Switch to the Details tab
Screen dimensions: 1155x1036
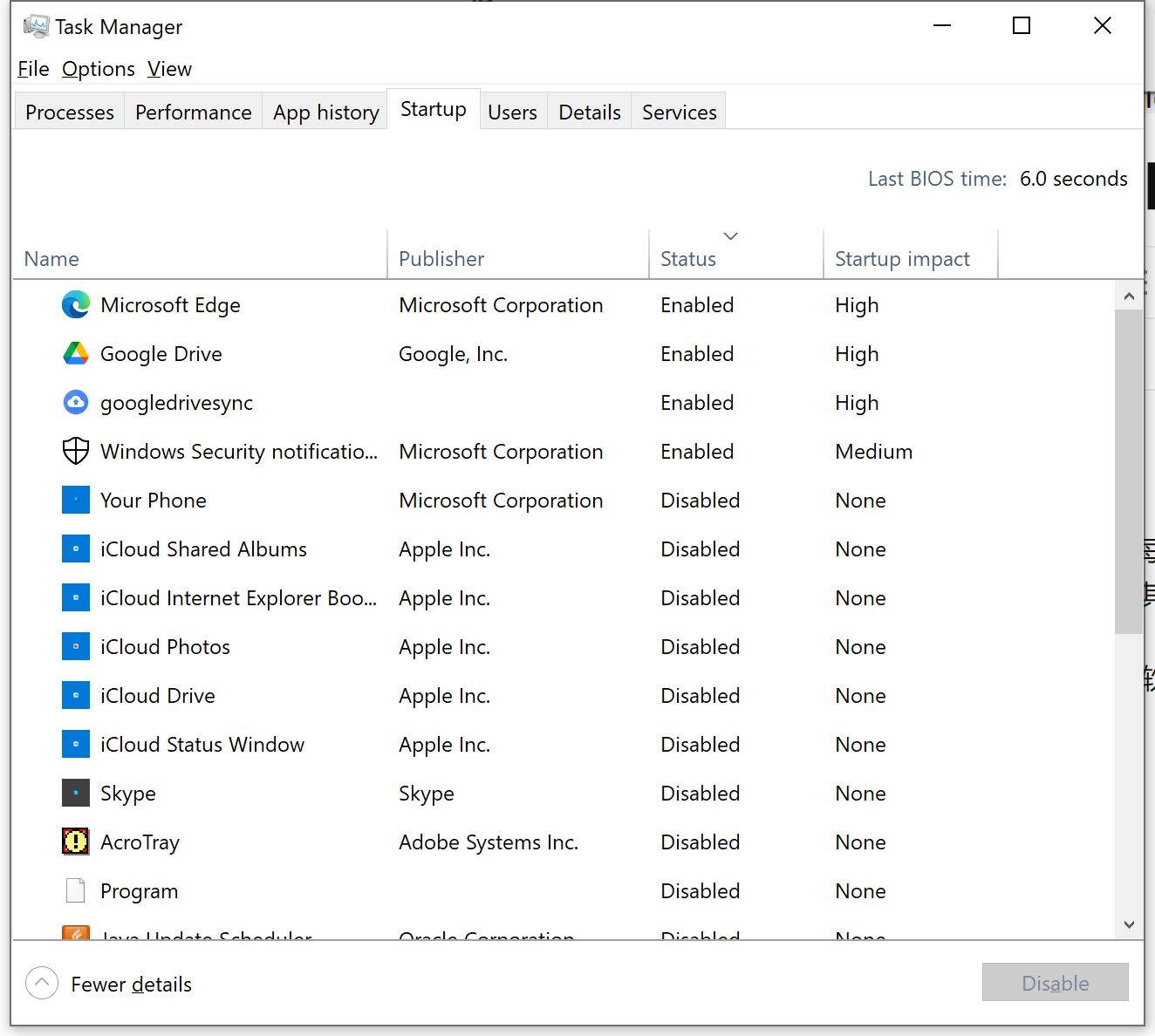coord(590,112)
